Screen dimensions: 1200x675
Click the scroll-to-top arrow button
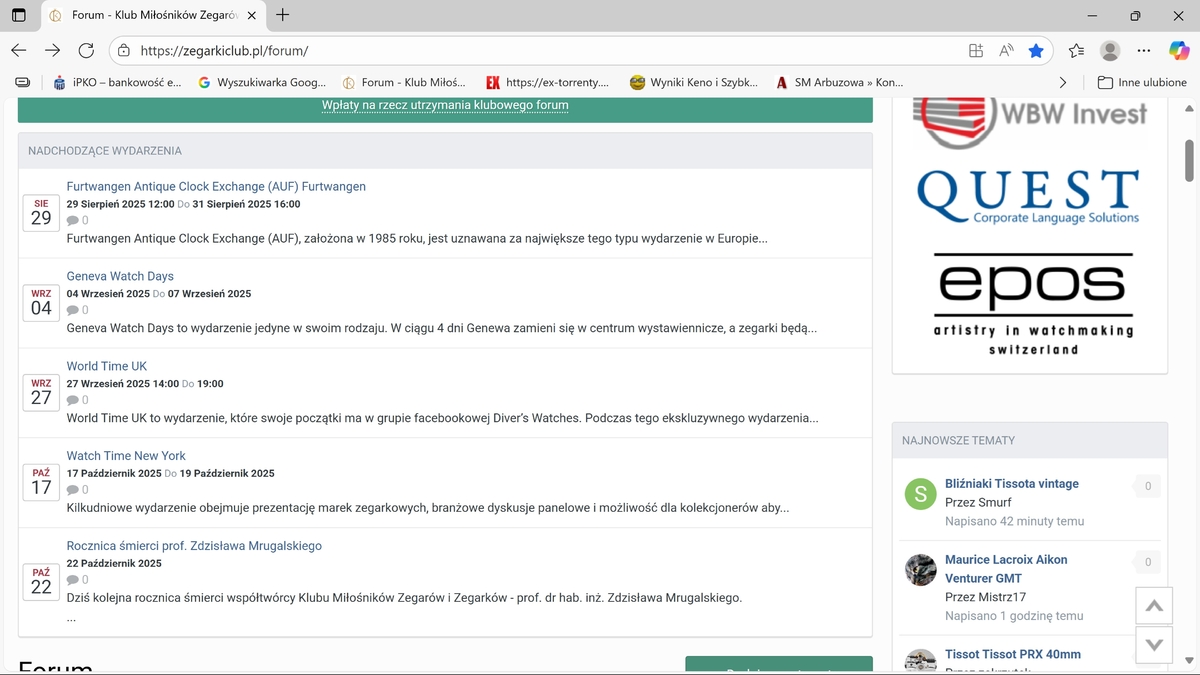click(1153, 606)
